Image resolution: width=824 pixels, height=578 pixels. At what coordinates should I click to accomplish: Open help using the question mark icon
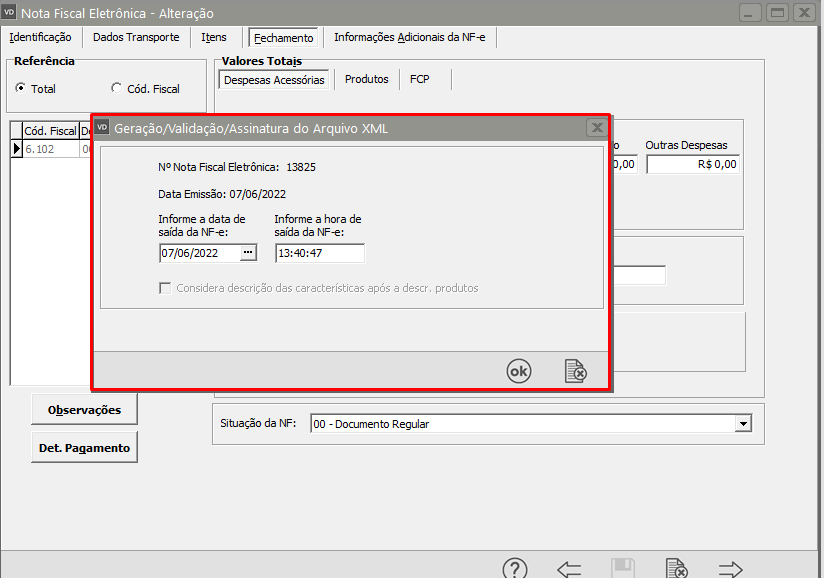(515, 569)
